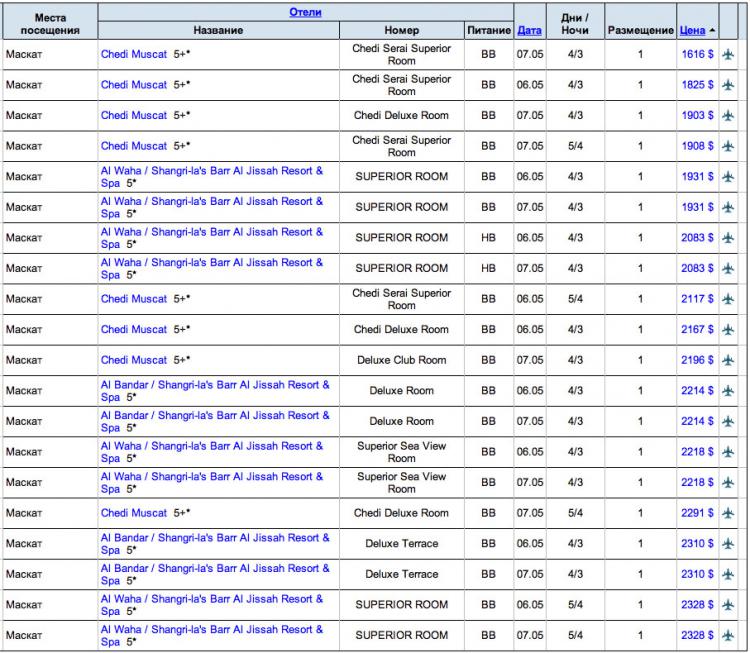Image resolution: width=750 pixels, height=653 pixels.
Task: Click the airplane icon in the 1825 $ row
Action: [728, 85]
